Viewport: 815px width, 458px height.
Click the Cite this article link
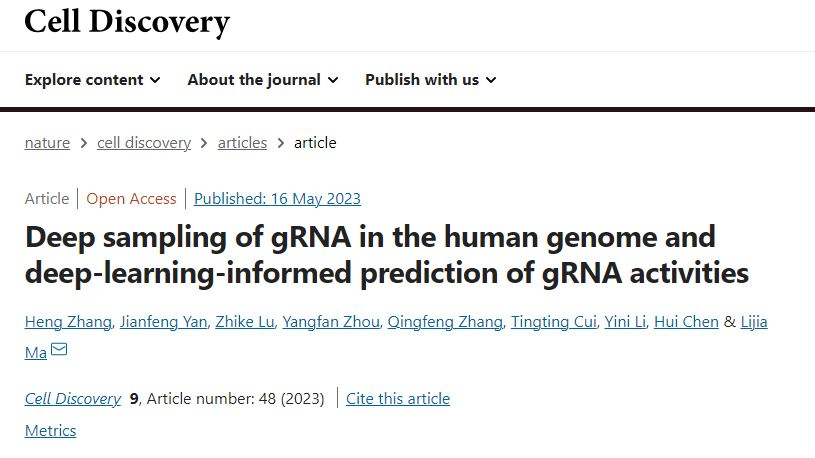398,399
